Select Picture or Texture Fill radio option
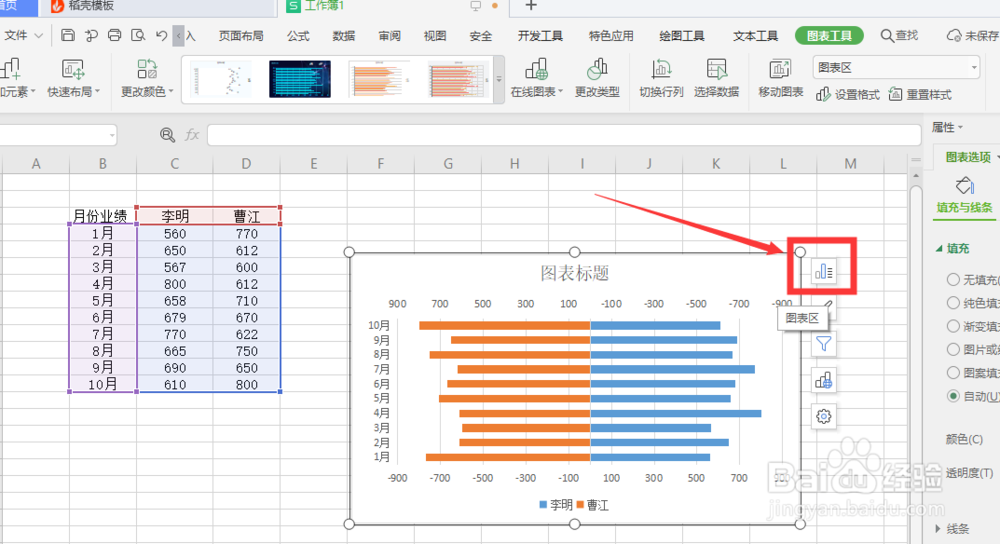The image size is (1000, 544). coord(953,349)
